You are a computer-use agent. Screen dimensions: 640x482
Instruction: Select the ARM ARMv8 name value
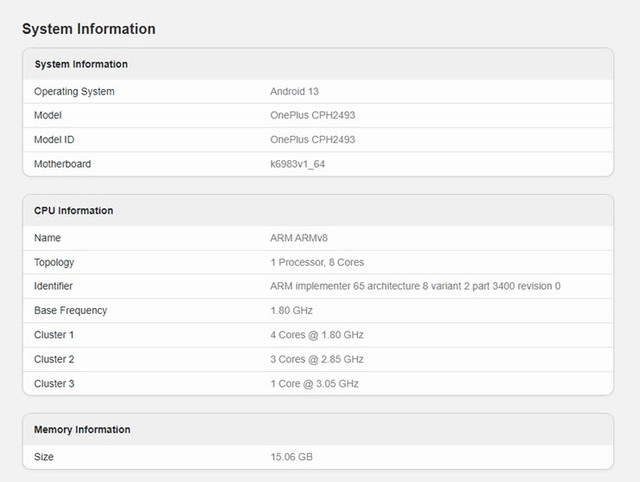click(x=299, y=238)
